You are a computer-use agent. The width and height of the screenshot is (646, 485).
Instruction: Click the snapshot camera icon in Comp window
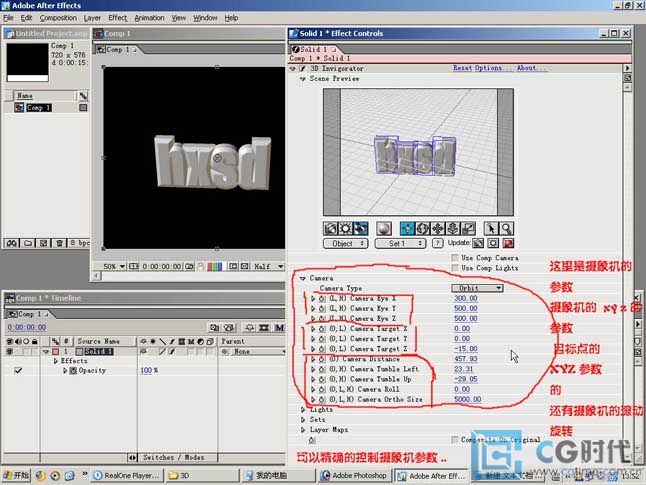tap(189, 267)
